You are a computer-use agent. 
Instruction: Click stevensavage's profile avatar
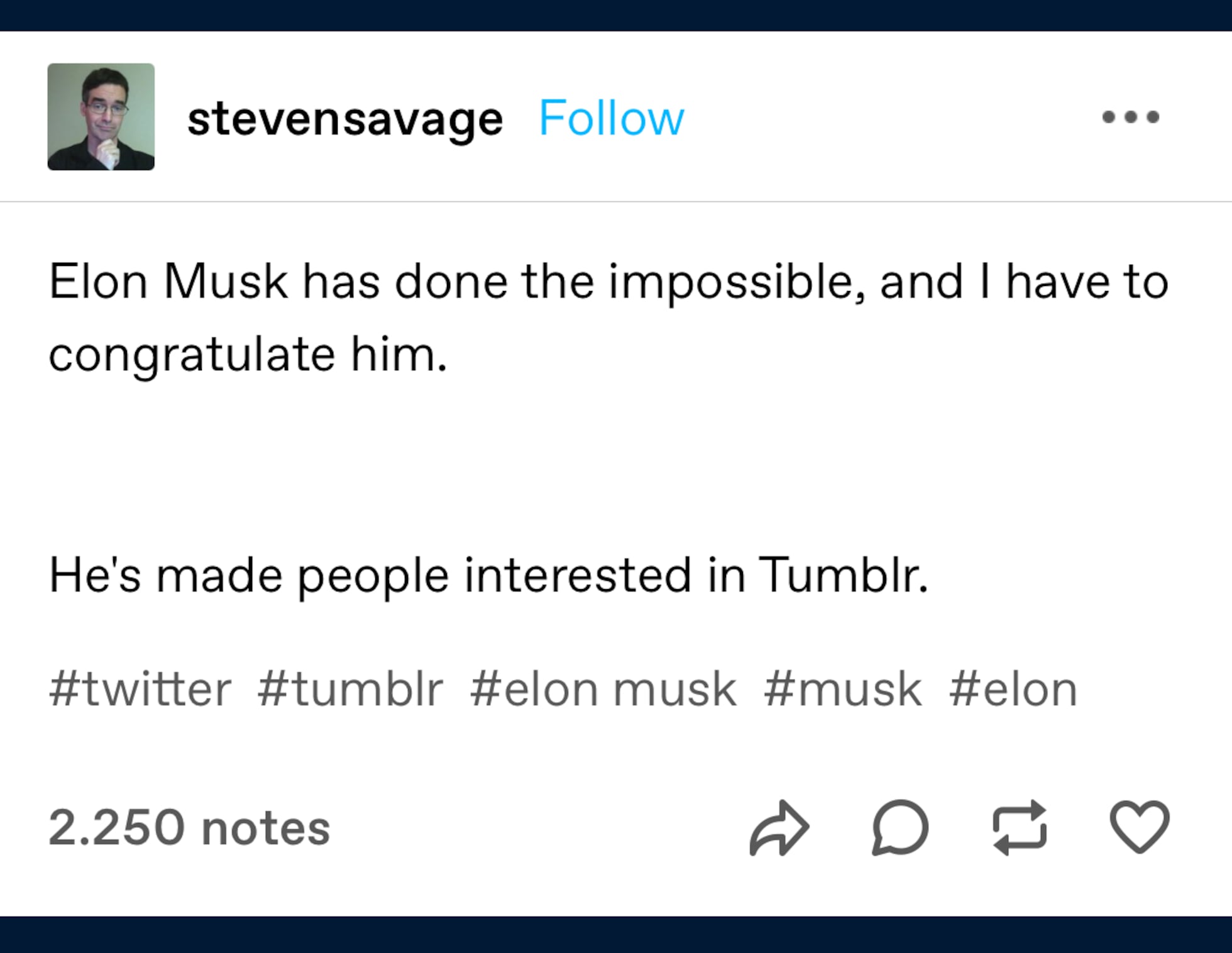click(x=101, y=117)
